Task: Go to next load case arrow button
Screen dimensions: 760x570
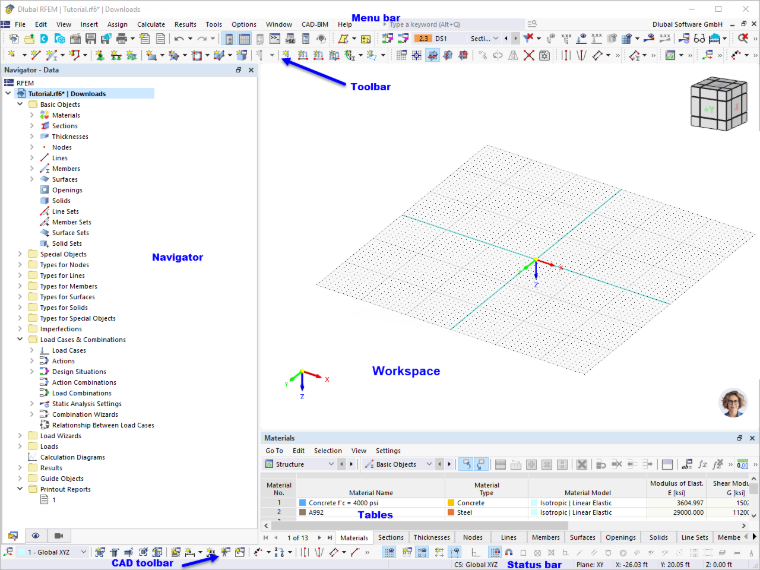Action: click(515, 38)
